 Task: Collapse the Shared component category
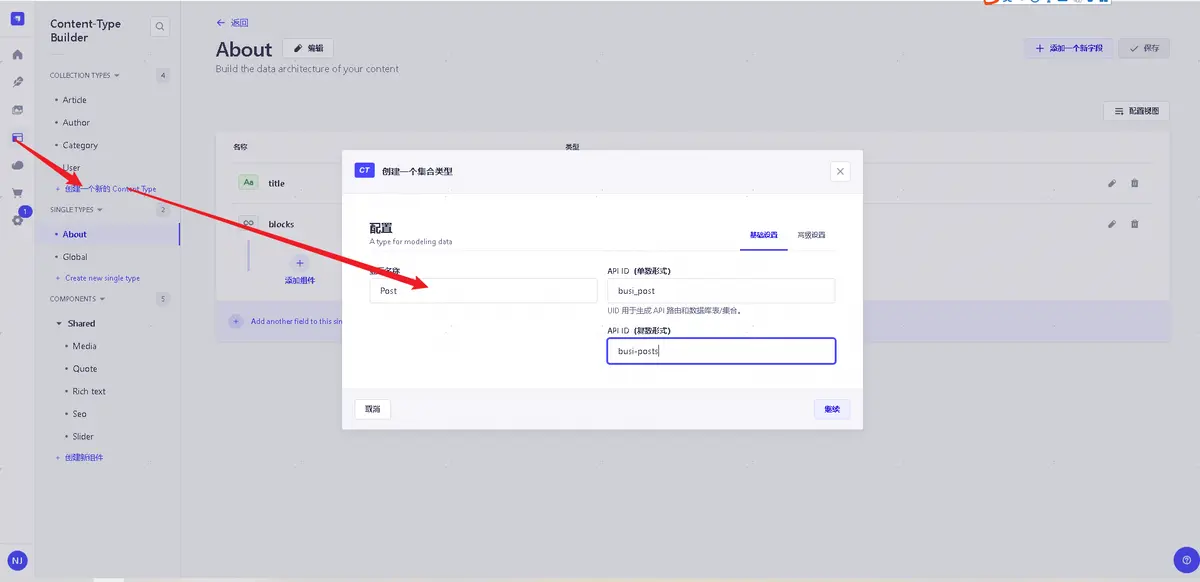[x=75, y=324]
